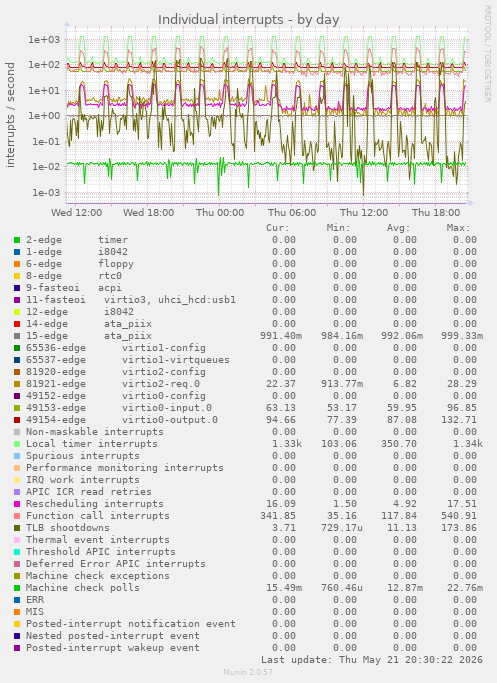
Task: Click the gray 15-edge ata_piix swatch
Action: (x=17, y=336)
